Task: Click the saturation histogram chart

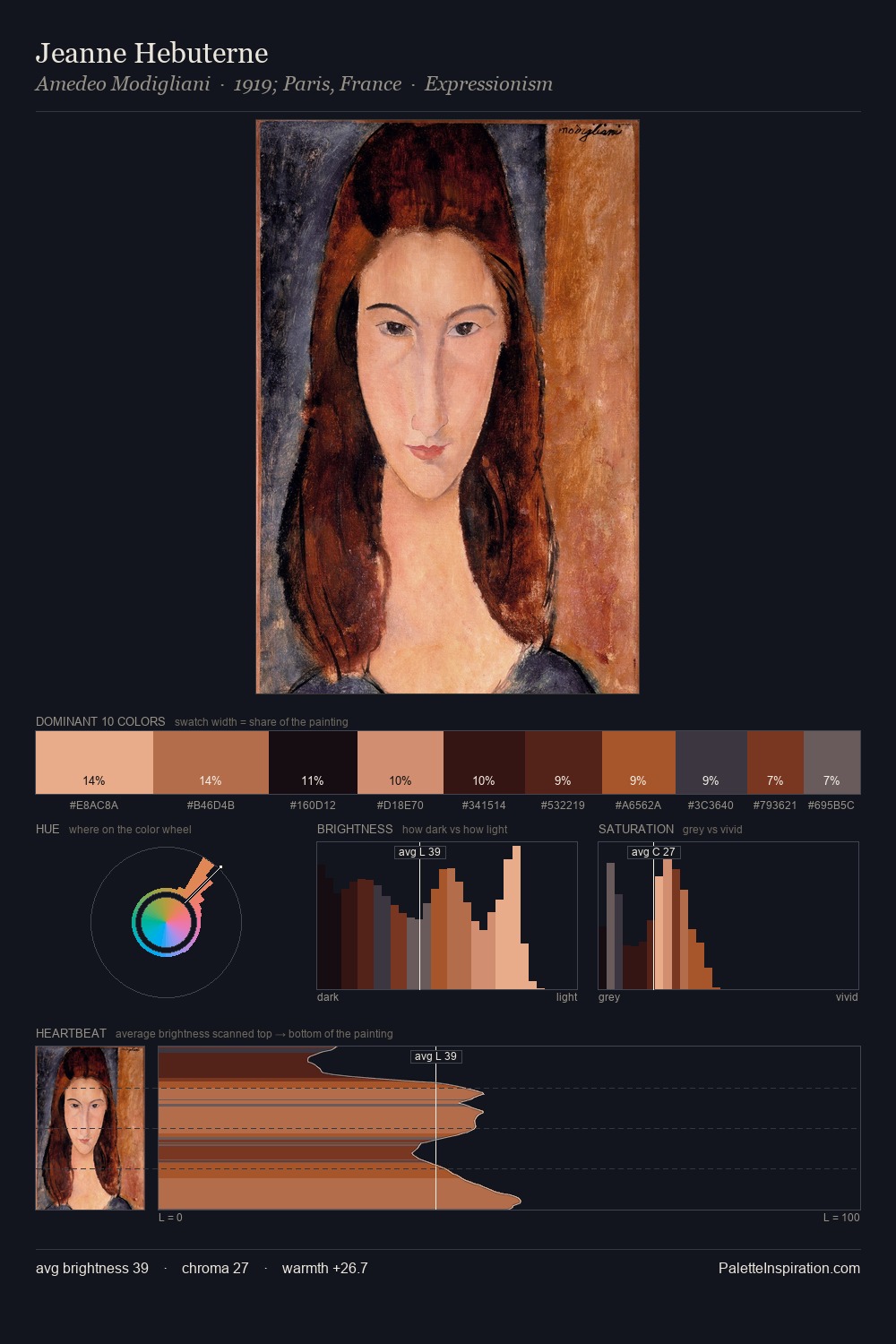Action: pyautogui.click(x=728, y=916)
